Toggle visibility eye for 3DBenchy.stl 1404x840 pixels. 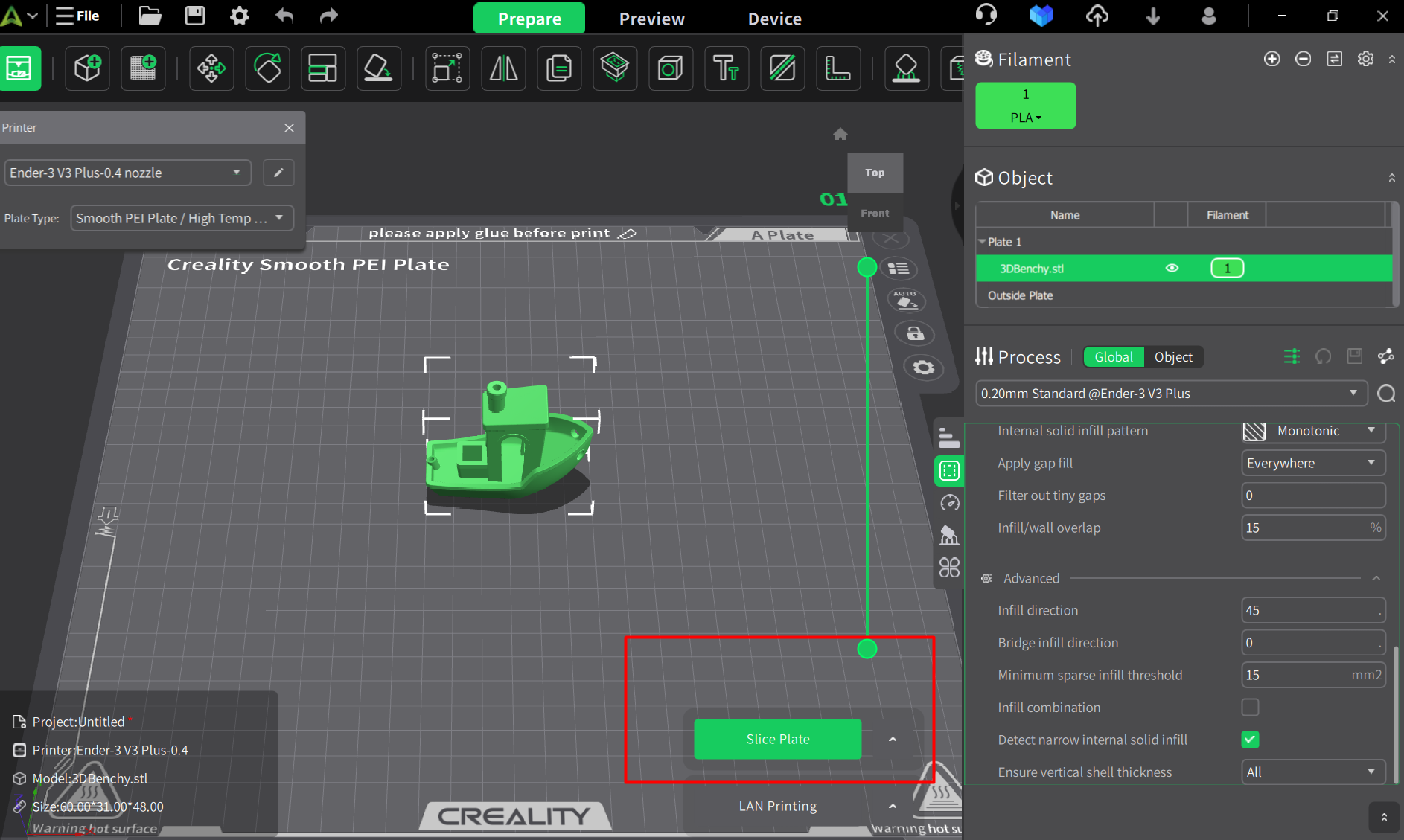click(x=1172, y=268)
